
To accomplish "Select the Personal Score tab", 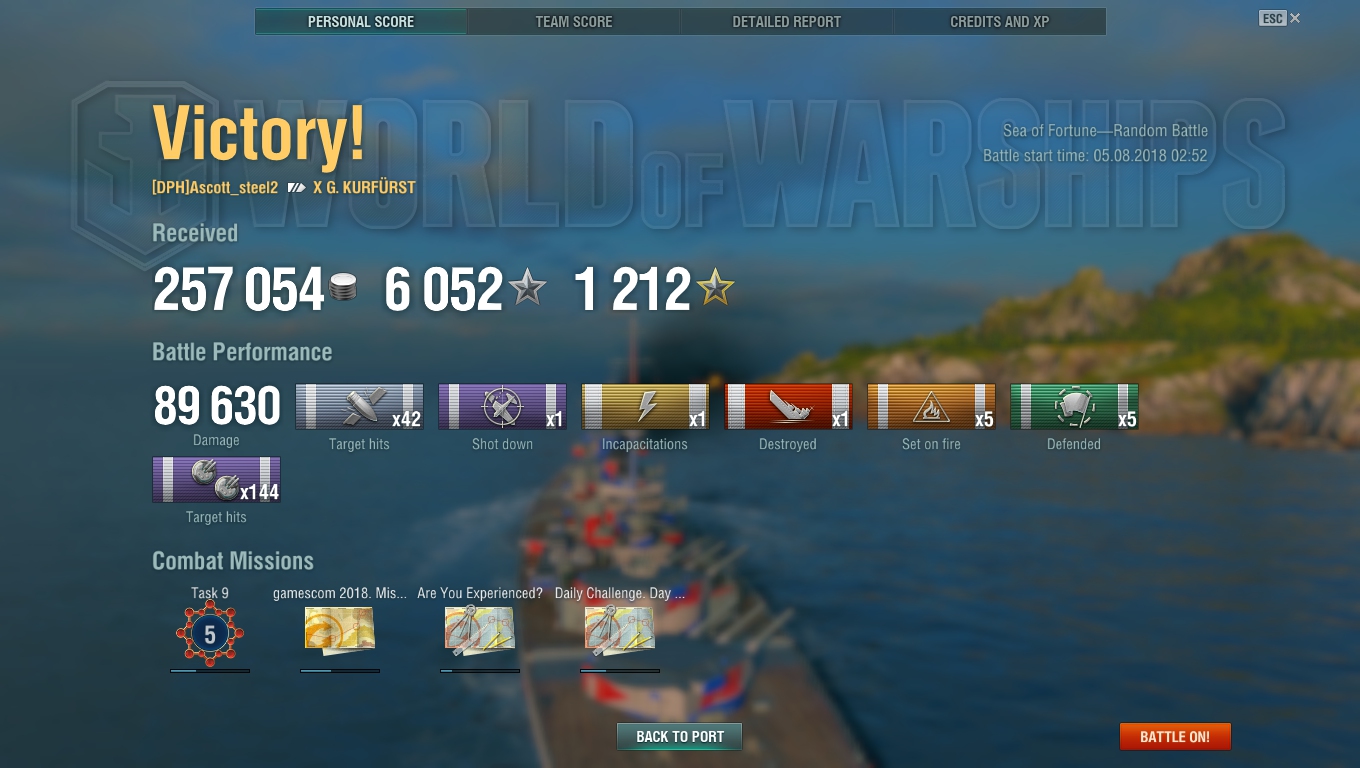I will coord(361,21).
